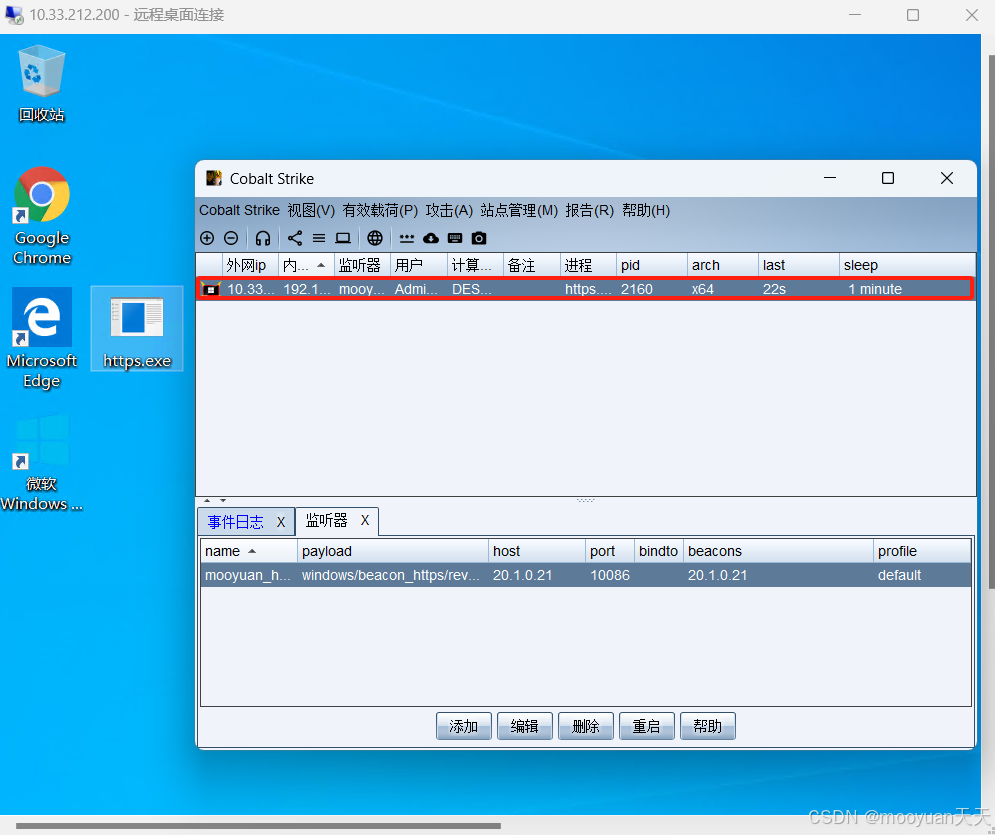Open the 报告(R) menu

click(590, 210)
